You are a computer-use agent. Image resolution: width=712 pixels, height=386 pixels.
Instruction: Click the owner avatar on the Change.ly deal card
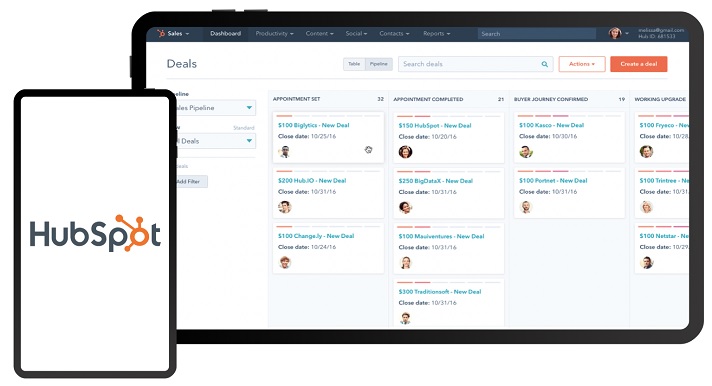285,262
